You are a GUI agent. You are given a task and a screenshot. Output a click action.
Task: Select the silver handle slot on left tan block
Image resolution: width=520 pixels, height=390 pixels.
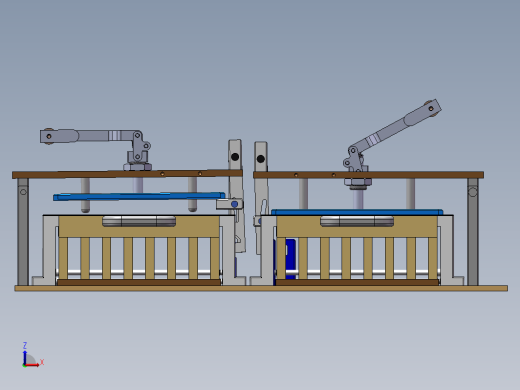[139, 221]
